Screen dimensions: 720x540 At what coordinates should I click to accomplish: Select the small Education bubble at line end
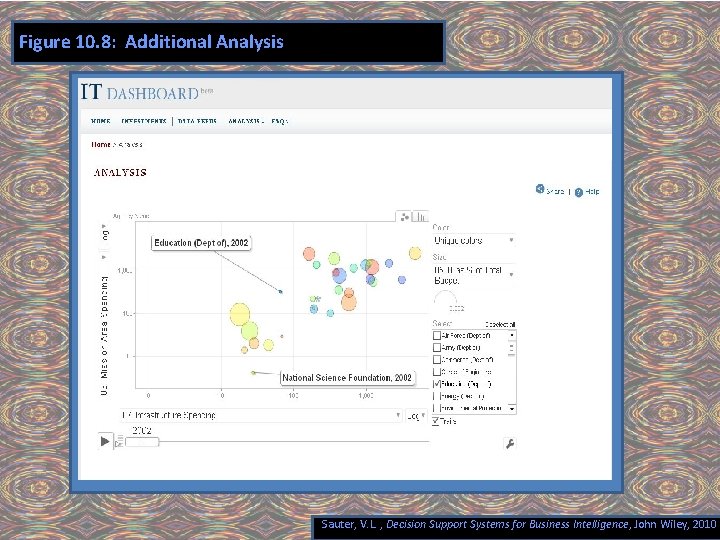pyautogui.click(x=281, y=292)
